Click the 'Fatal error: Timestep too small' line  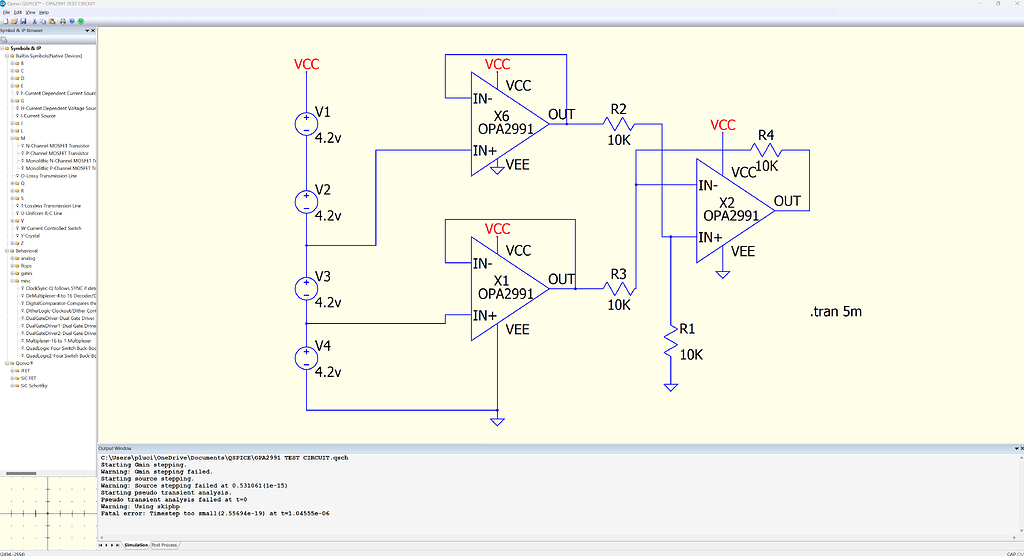[215, 514]
